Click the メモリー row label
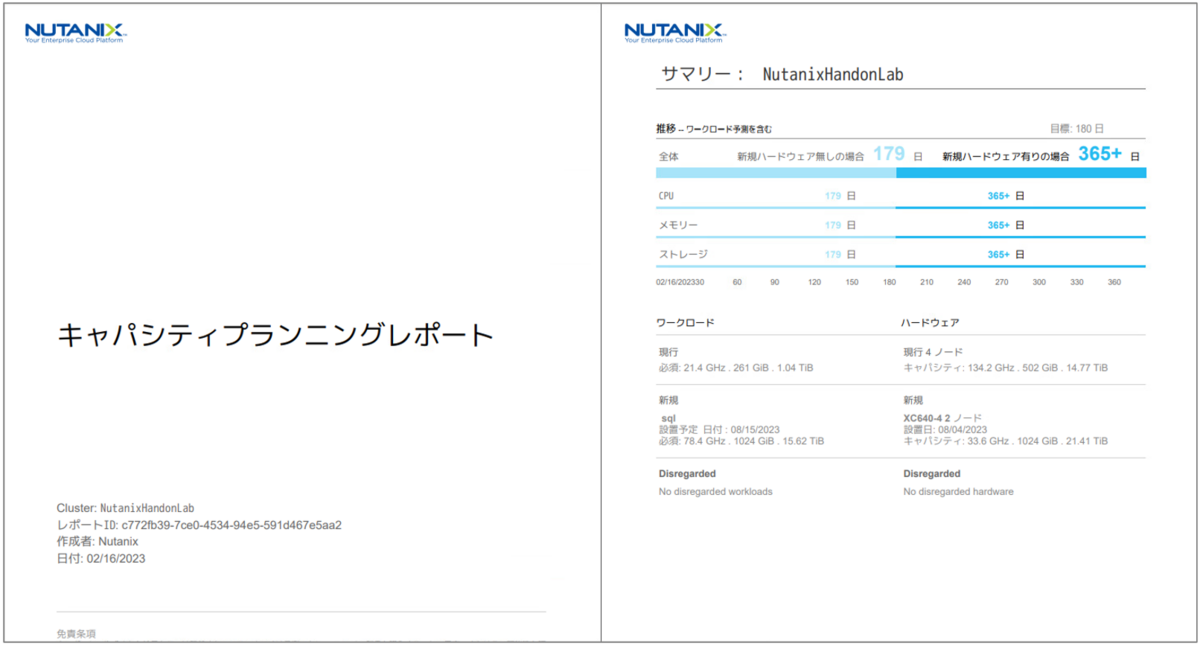Viewport: 1200px width, 646px height. click(x=678, y=225)
